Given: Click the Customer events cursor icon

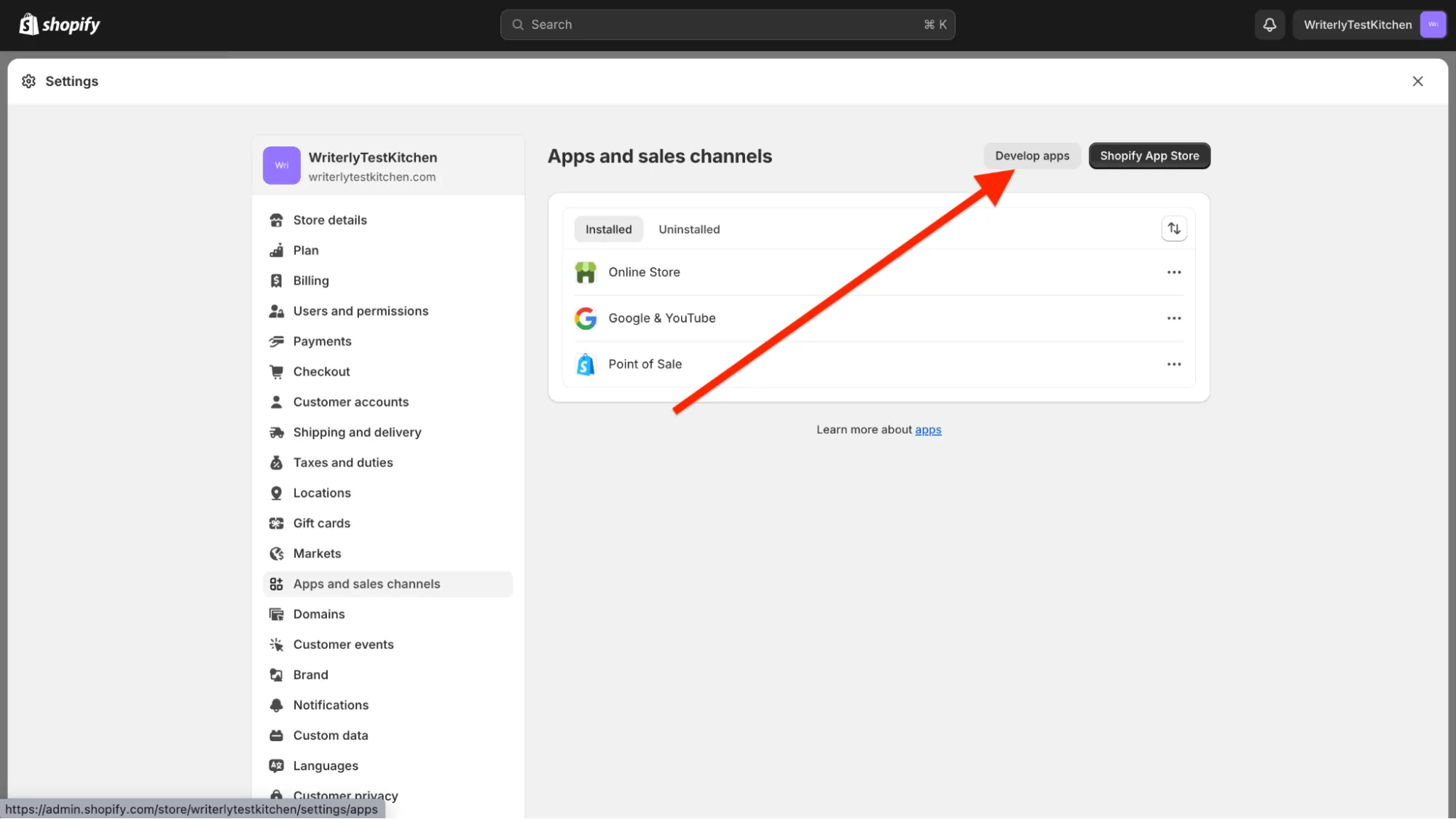Looking at the screenshot, I should (x=276, y=645).
